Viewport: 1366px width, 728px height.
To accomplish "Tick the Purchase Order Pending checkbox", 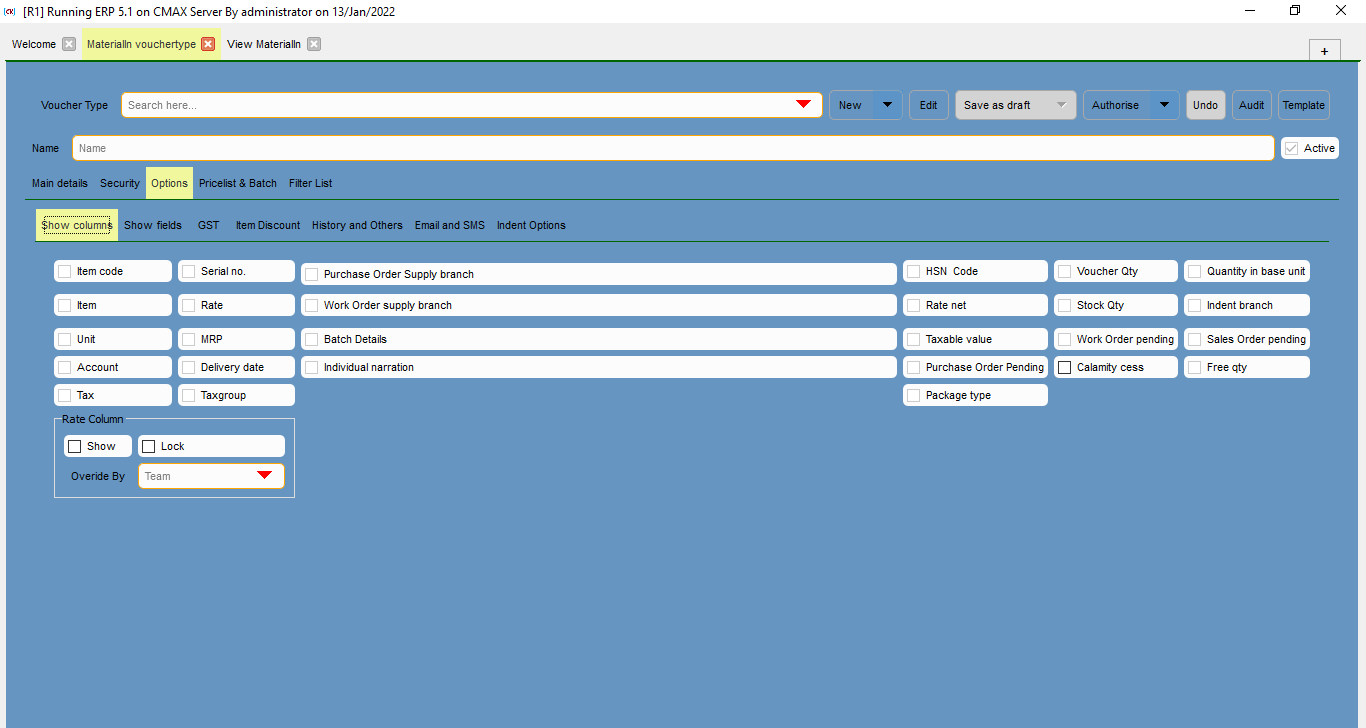I will click(914, 367).
